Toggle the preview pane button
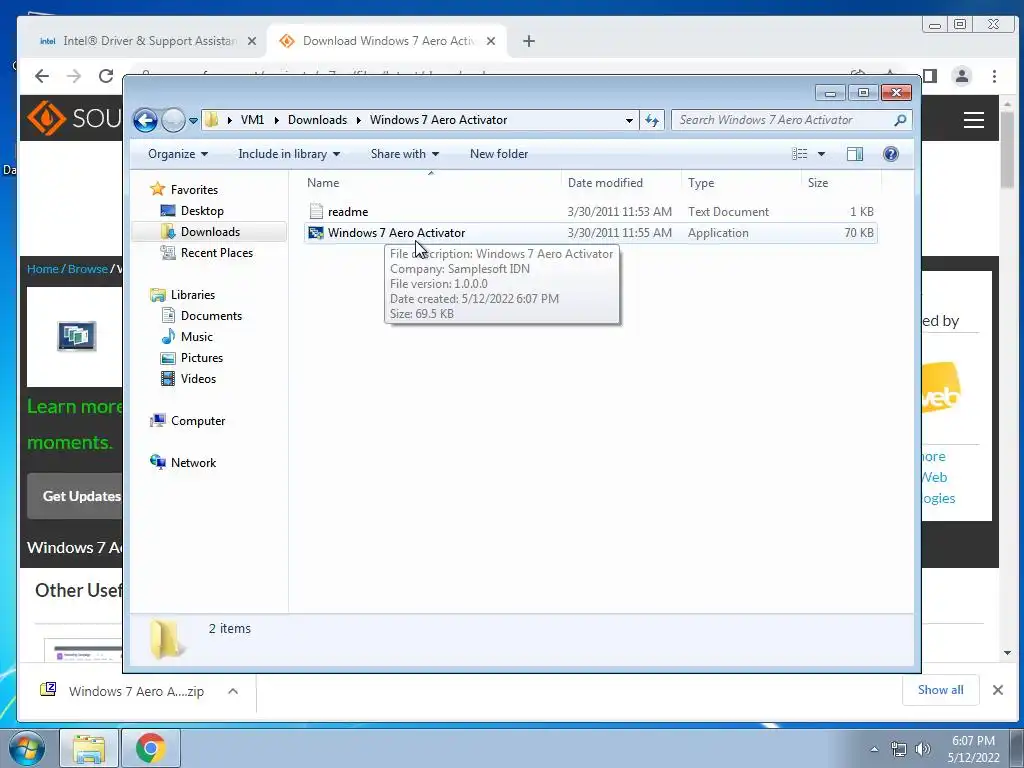 coord(855,154)
